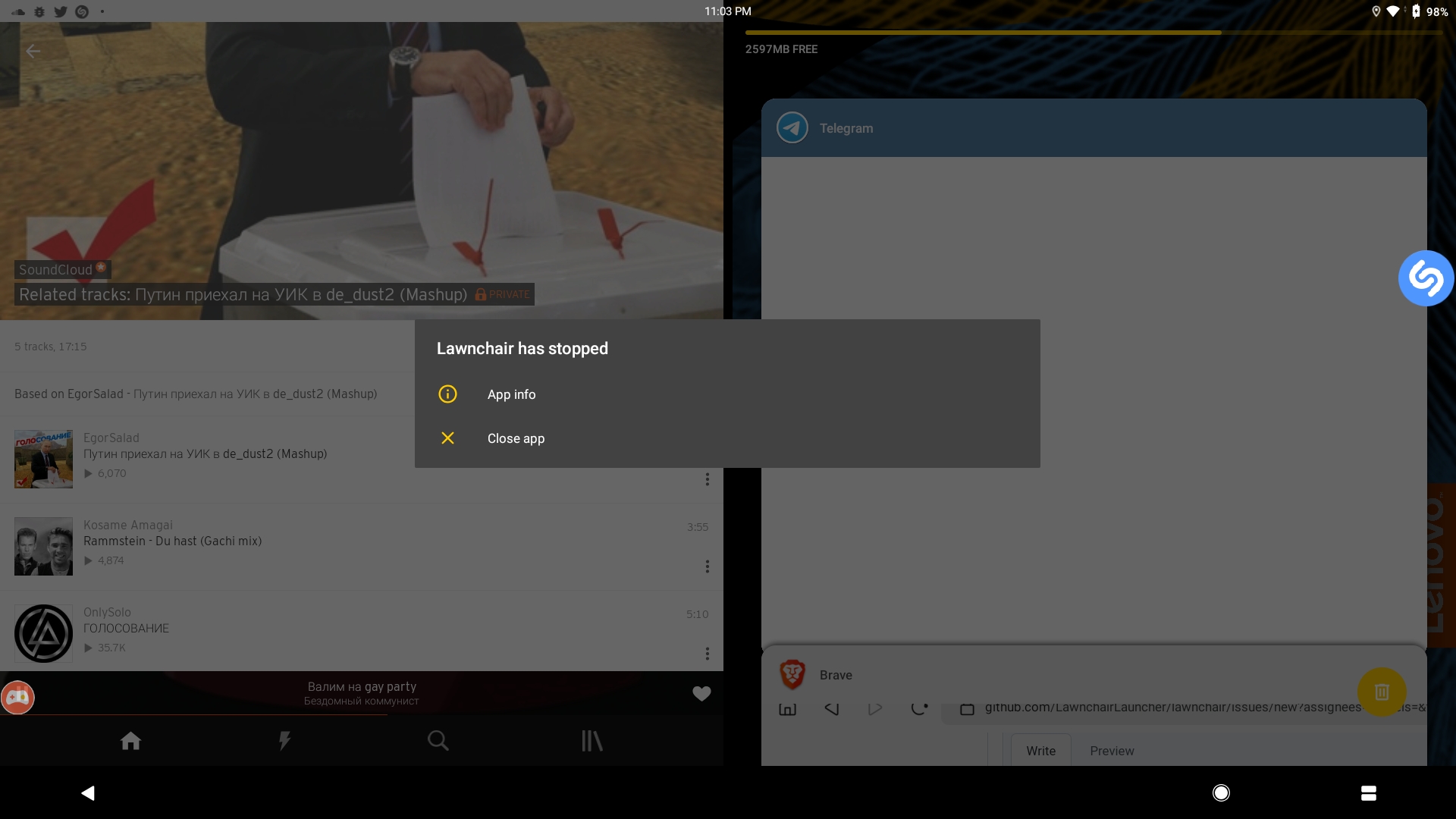The image size is (1456, 819).
Task: Click the yellow info circle icon
Action: pos(447,394)
